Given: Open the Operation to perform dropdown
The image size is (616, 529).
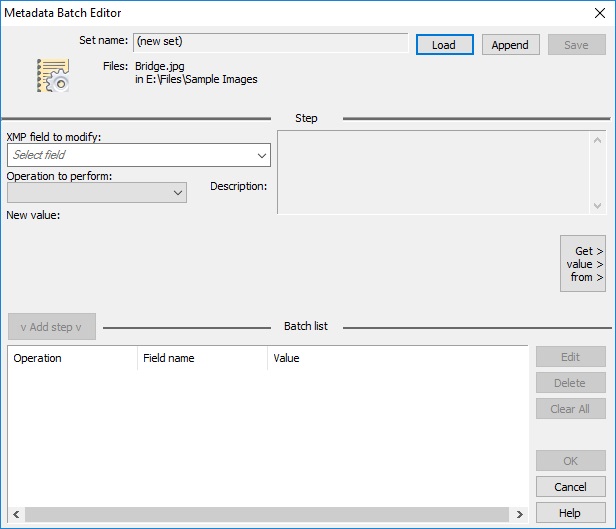Looking at the screenshot, I should tap(97, 192).
